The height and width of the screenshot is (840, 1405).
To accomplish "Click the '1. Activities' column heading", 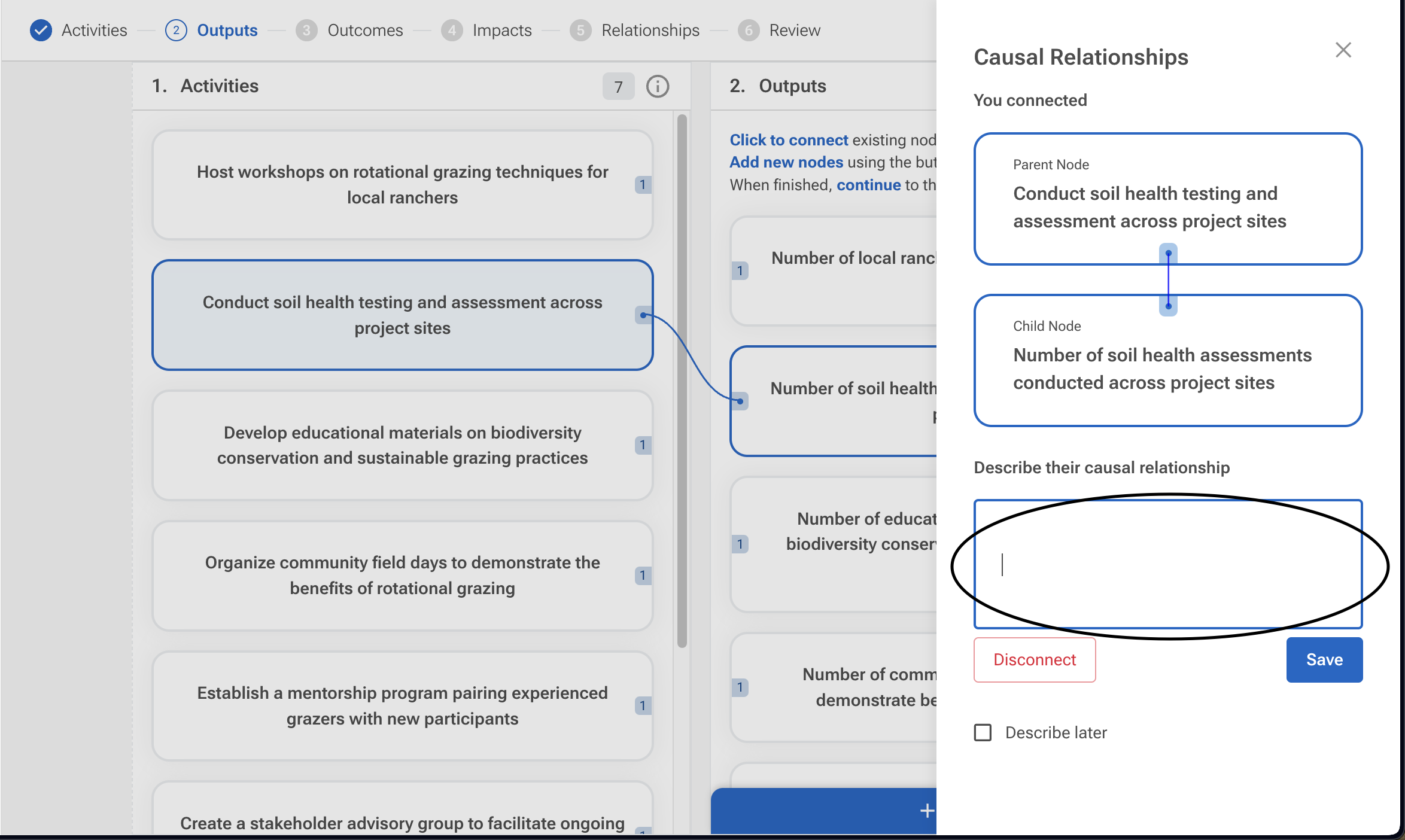I will point(205,86).
